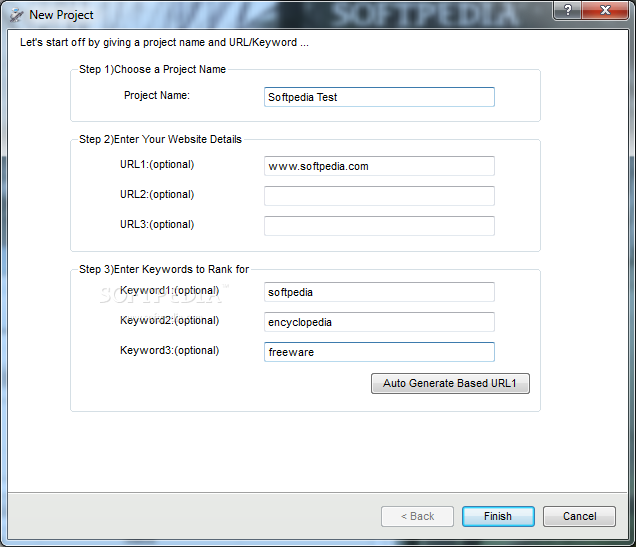Viewport: 636px width, 547px height.
Task: Click the URL3:(optional) label
Action: pyautogui.click(x=157, y=225)
